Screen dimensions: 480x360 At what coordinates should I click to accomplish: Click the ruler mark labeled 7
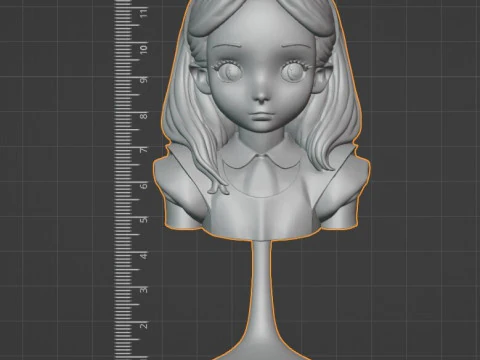(x=144, y=150)
